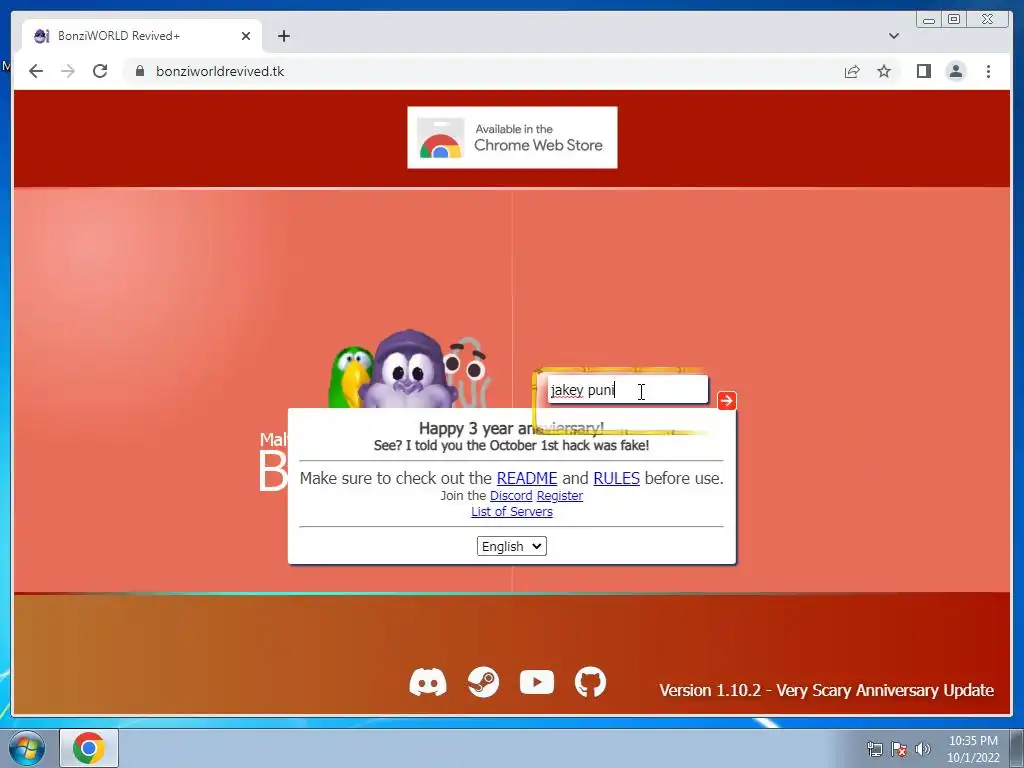
Task: Open the Action Center flag icon
Action: (899, 749)
